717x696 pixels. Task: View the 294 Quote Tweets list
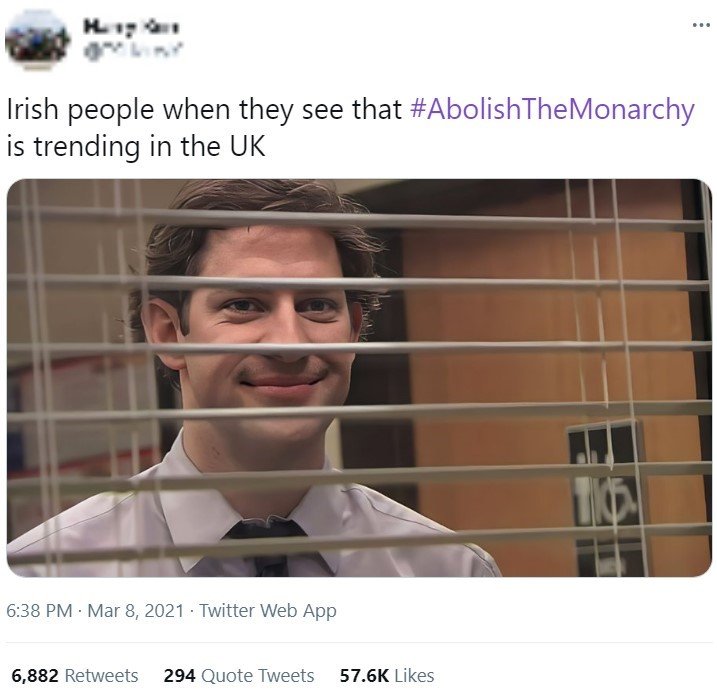click(x=239, y=675)
